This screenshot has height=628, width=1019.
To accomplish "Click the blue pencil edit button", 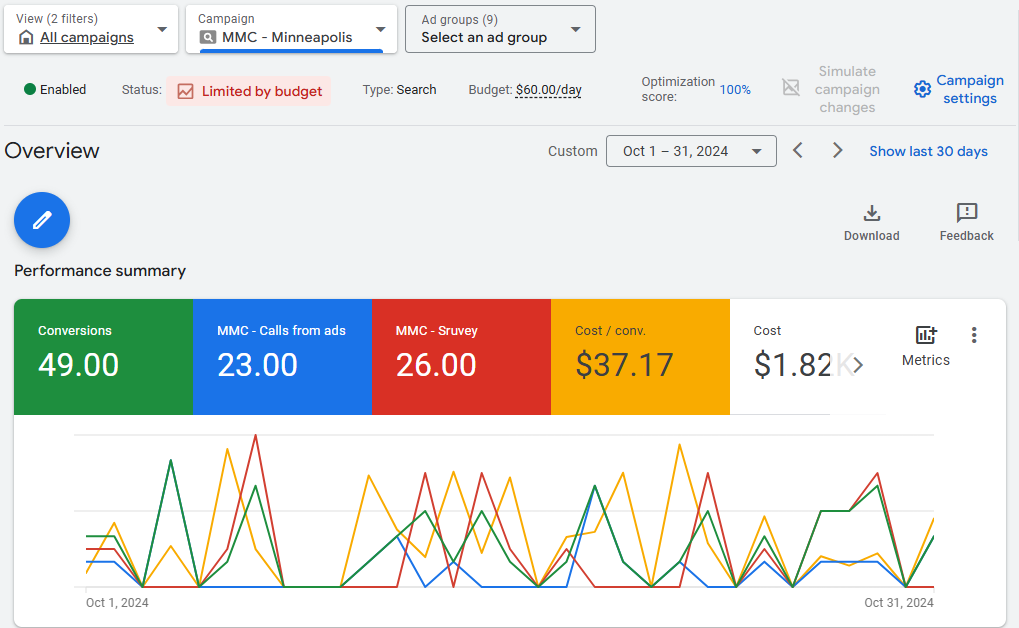I will tap(42, 220).
